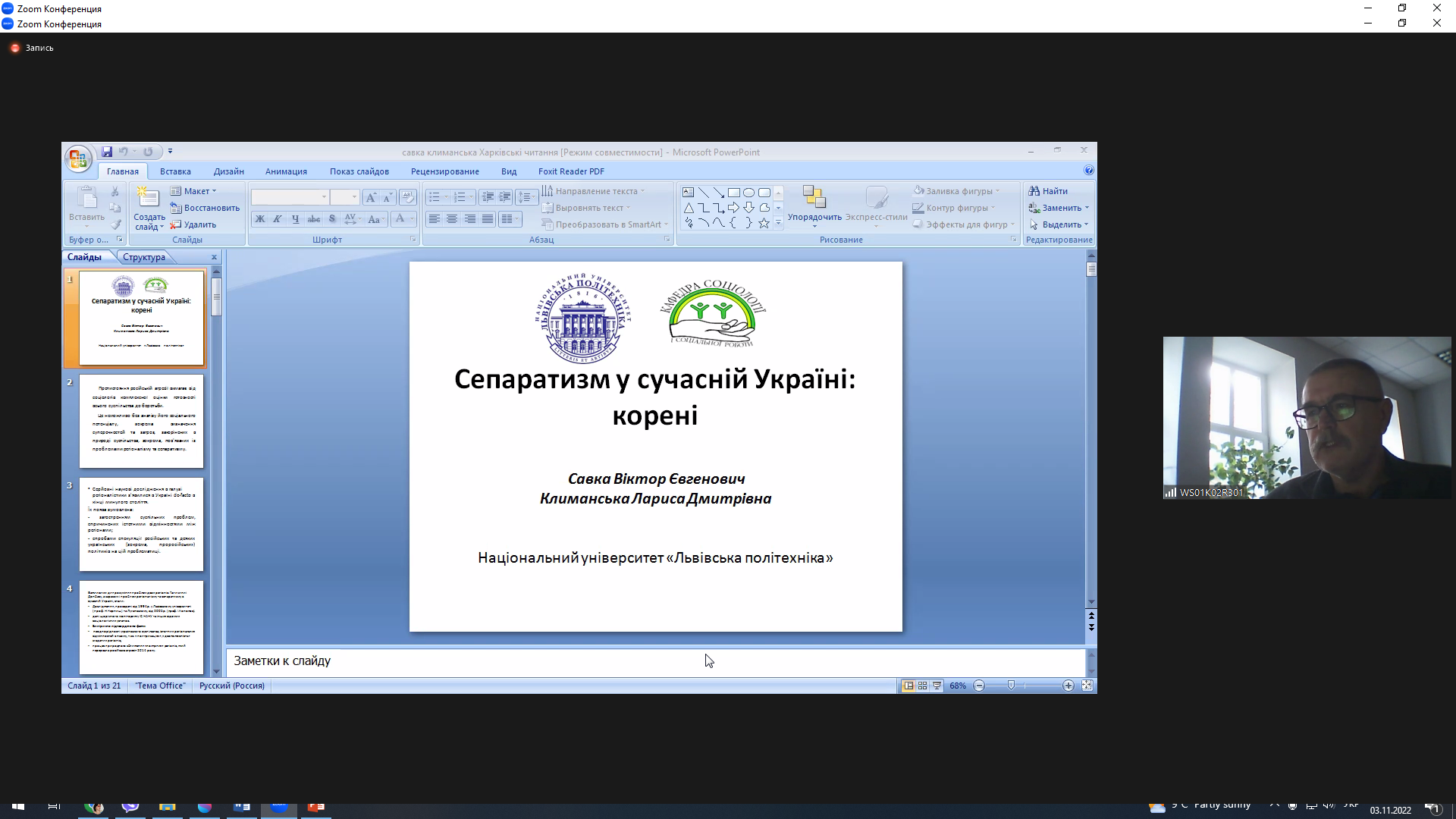
Task: Save presentation via quick access toolbar
Action: coord(107,152)
